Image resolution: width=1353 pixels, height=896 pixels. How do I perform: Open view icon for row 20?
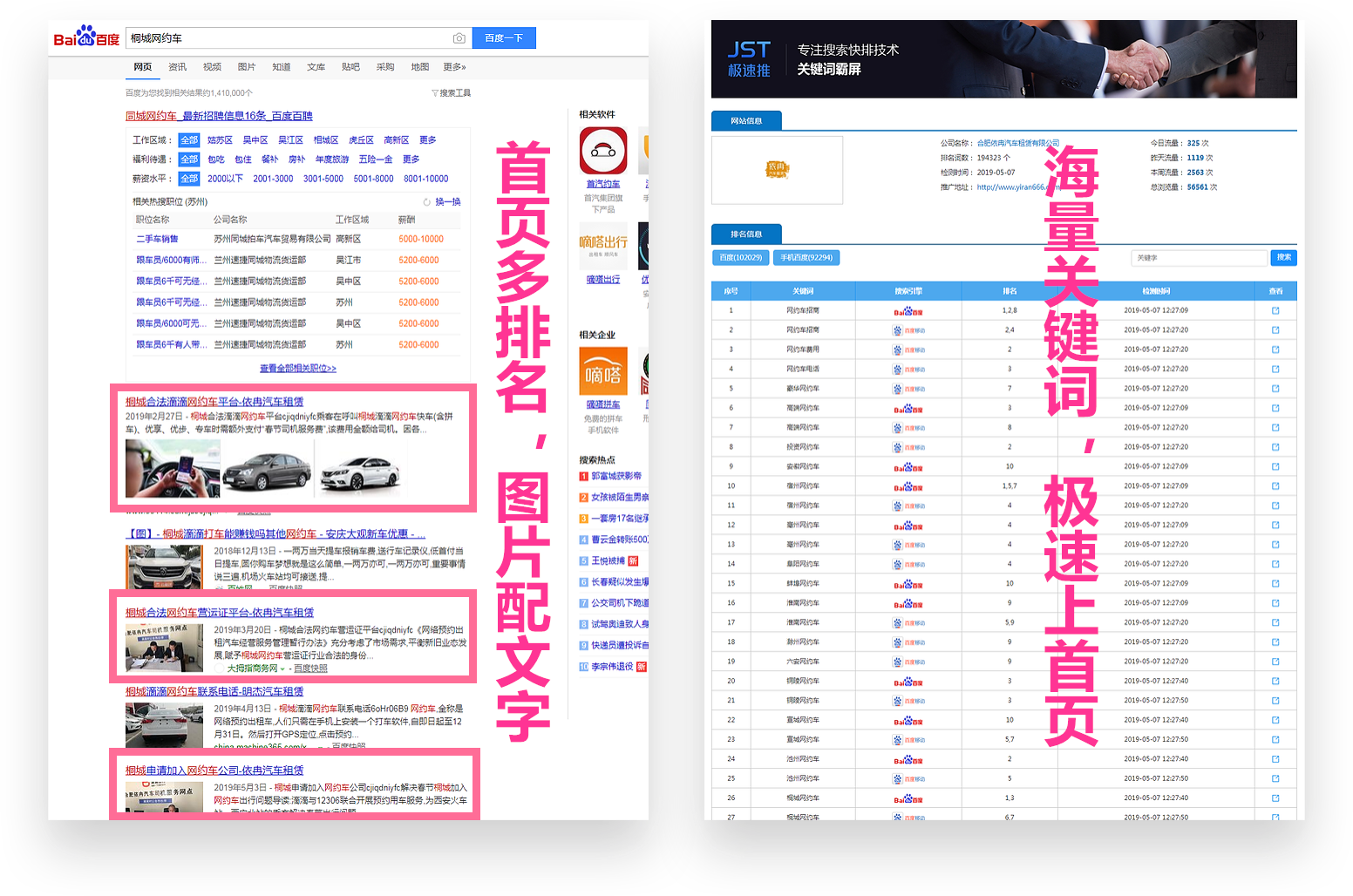tap(1275, 681)
